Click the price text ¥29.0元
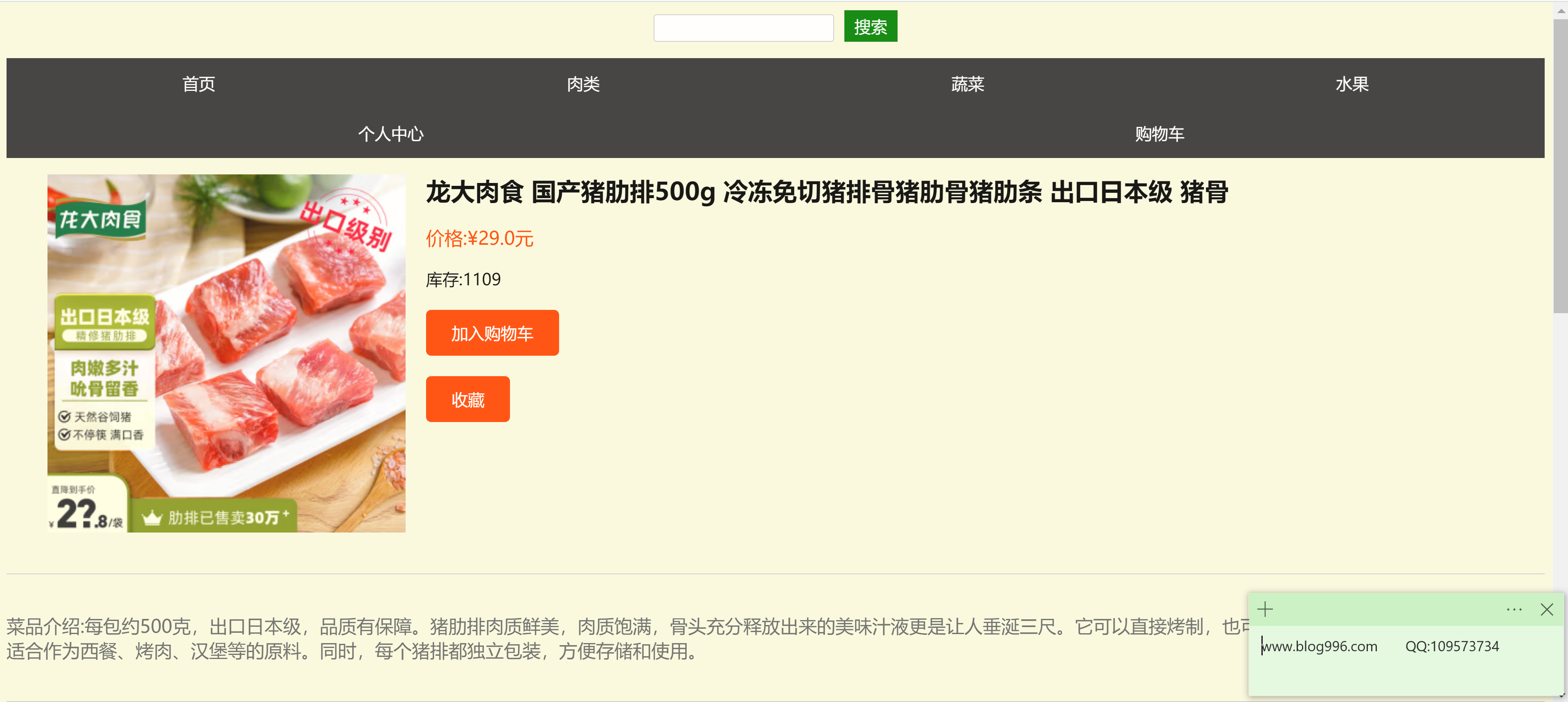This screenshot has width=1568, height=702. (x=480, y=238)
